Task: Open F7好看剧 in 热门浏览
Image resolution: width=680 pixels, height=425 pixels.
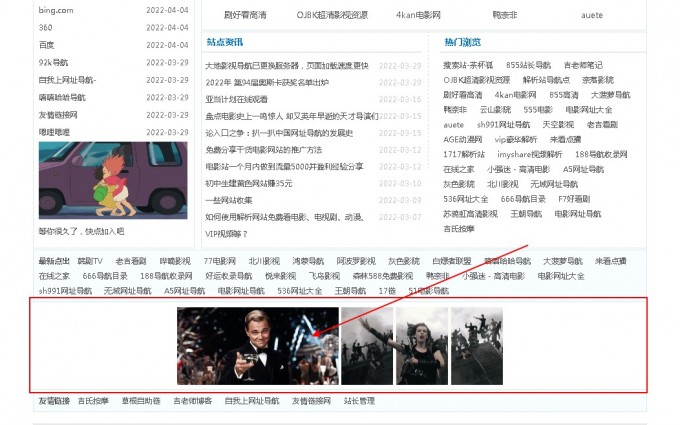Action: [x=574, y=199]
